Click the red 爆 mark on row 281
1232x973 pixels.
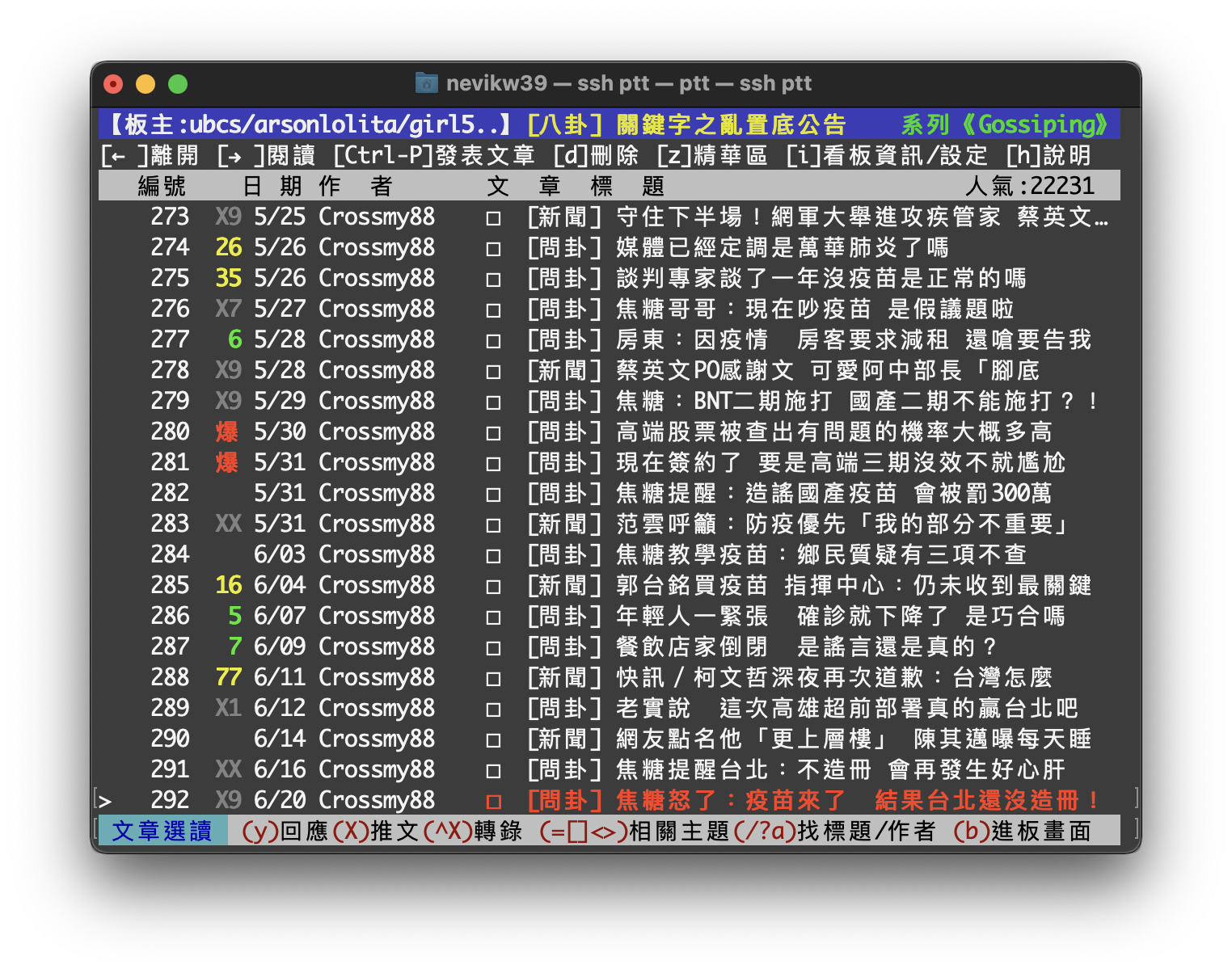click(227, 462)
